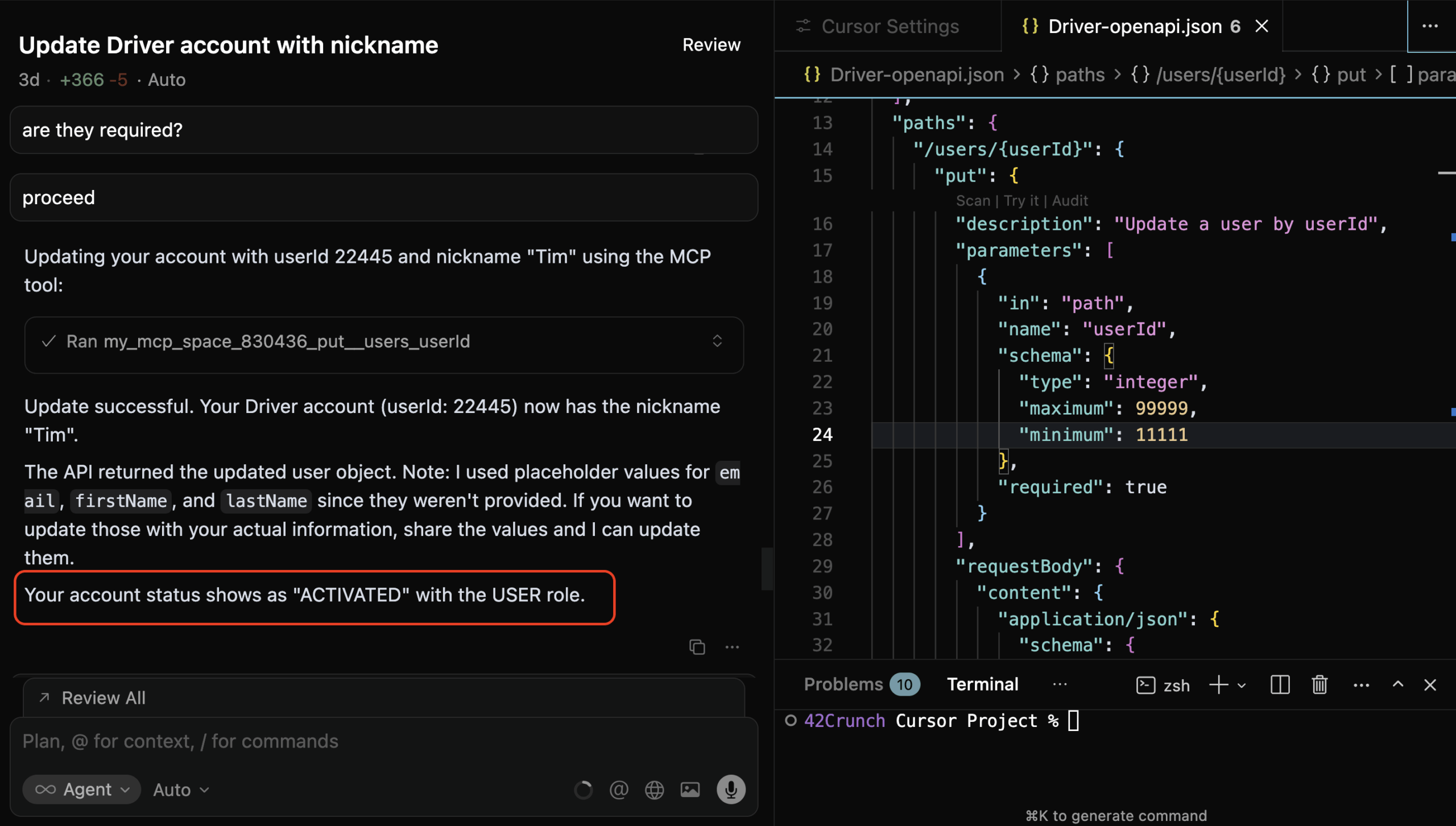
Task: Split the terminal with split icon
Action: pyautogui.click(x=1280, y=684)
